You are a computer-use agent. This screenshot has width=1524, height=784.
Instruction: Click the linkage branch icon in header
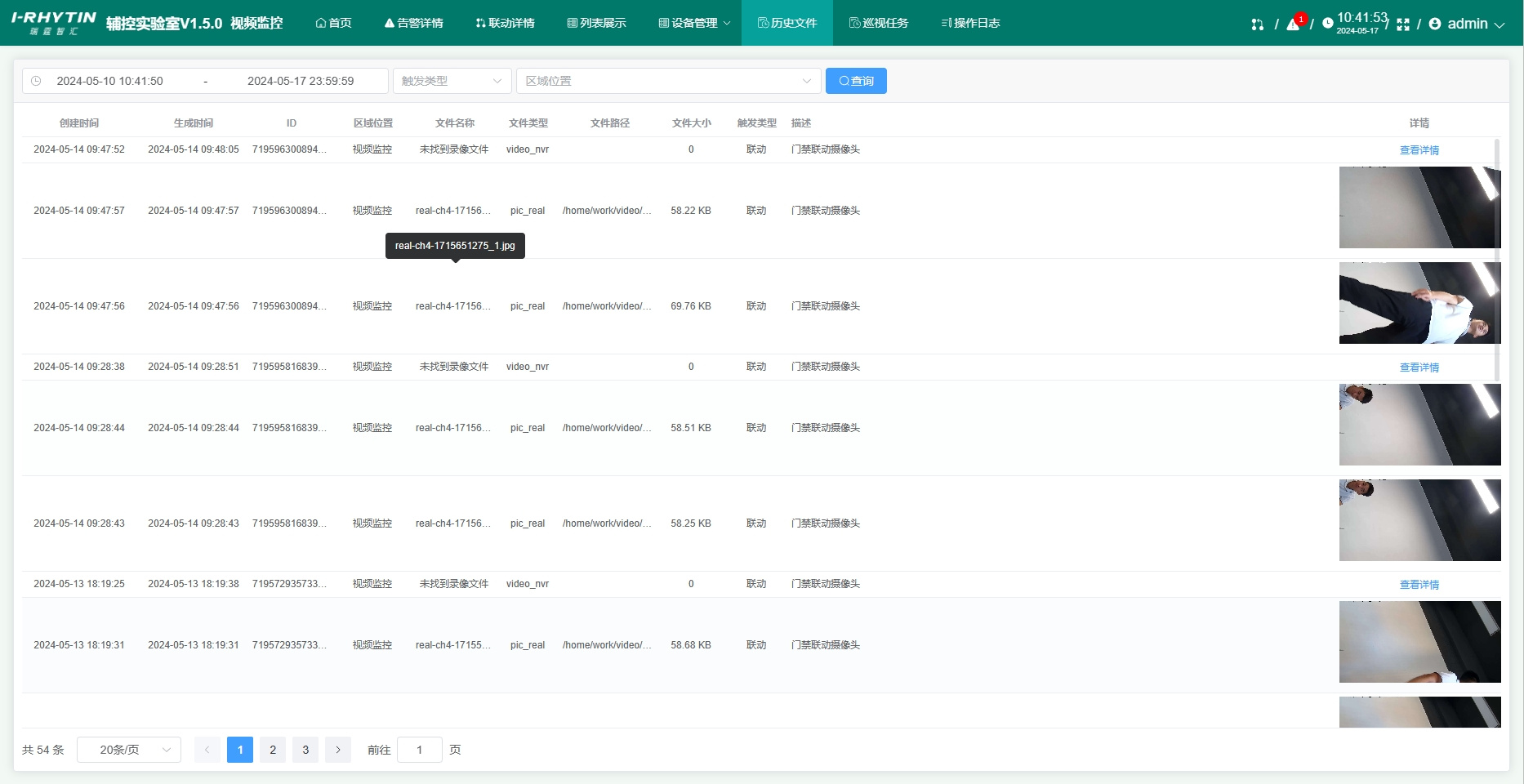point(1258,24)
